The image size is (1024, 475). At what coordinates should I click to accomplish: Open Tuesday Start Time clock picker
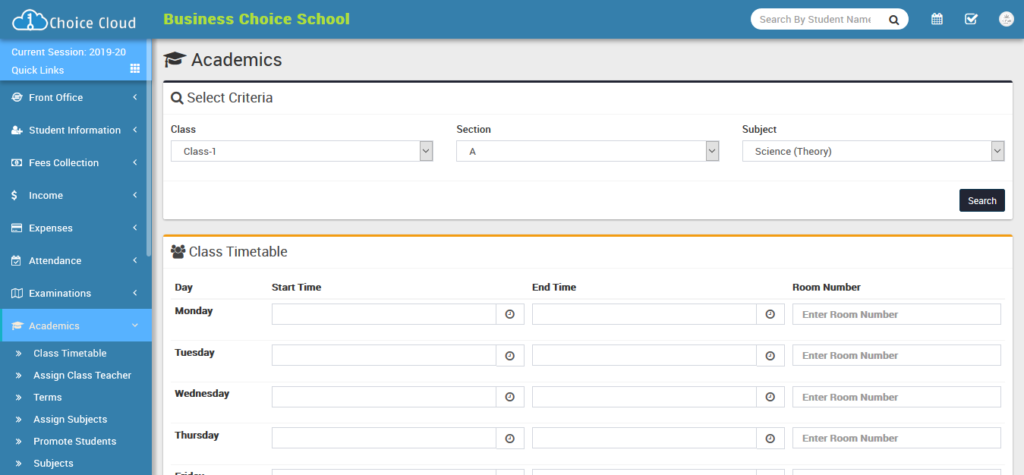coord(510,355)
